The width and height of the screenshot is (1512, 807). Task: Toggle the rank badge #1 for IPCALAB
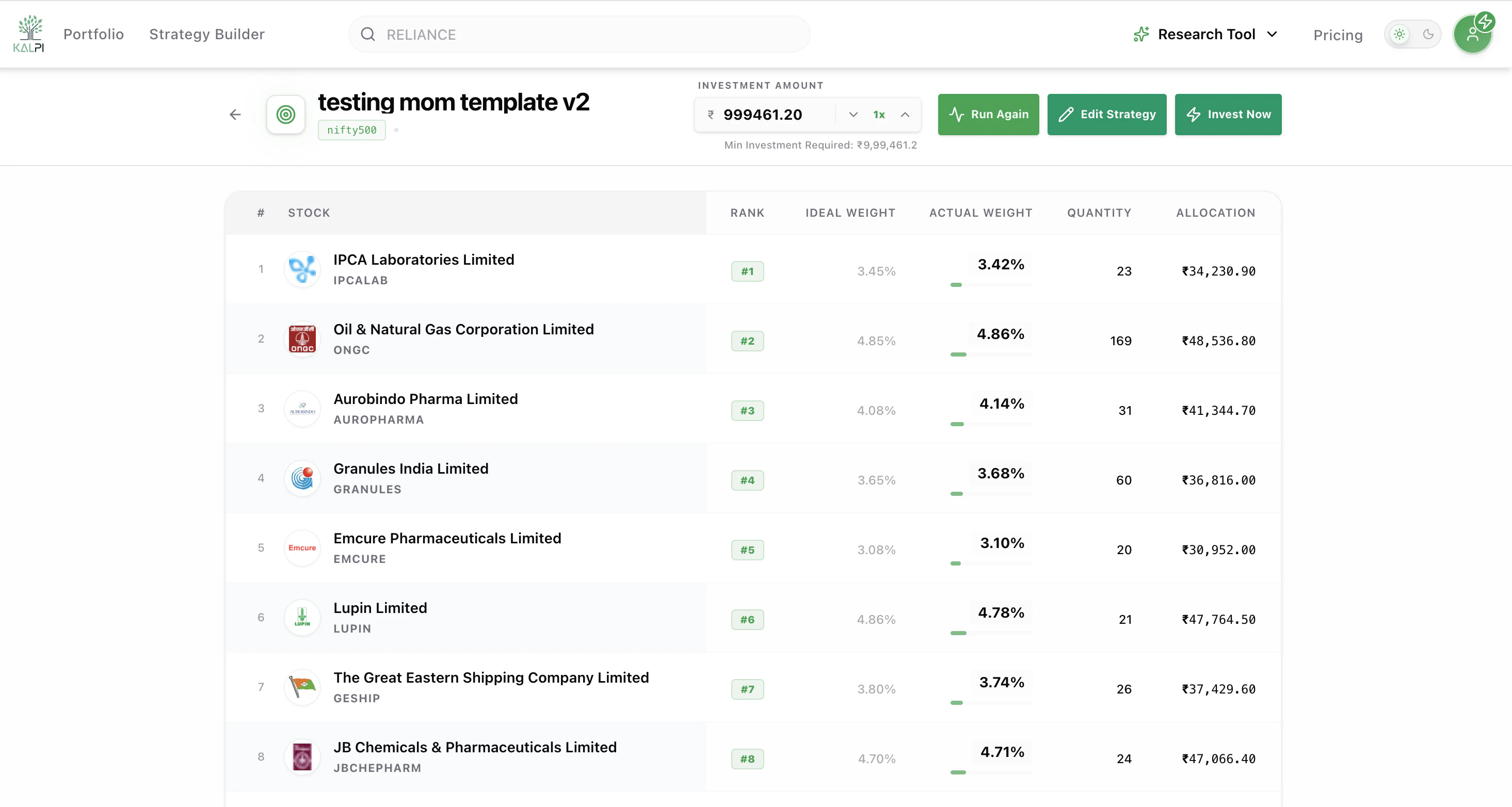pyautogui.click(x=747, y=270)
